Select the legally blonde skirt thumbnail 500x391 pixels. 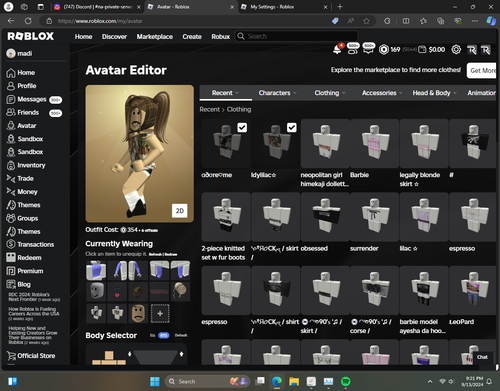coord(424,143)
